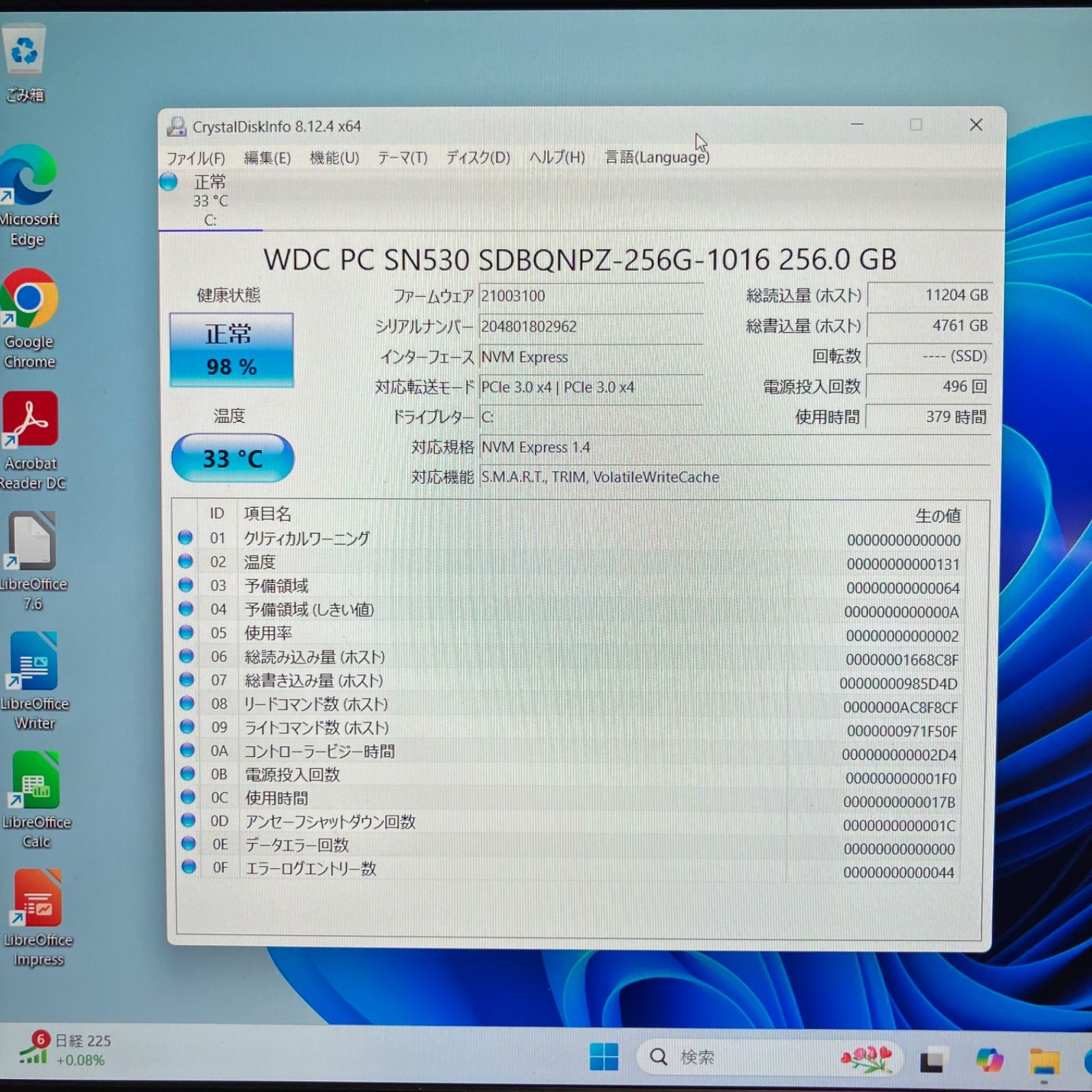
Task: Click status dot of エラーログエントリー数 row
Action: (188, 867)
